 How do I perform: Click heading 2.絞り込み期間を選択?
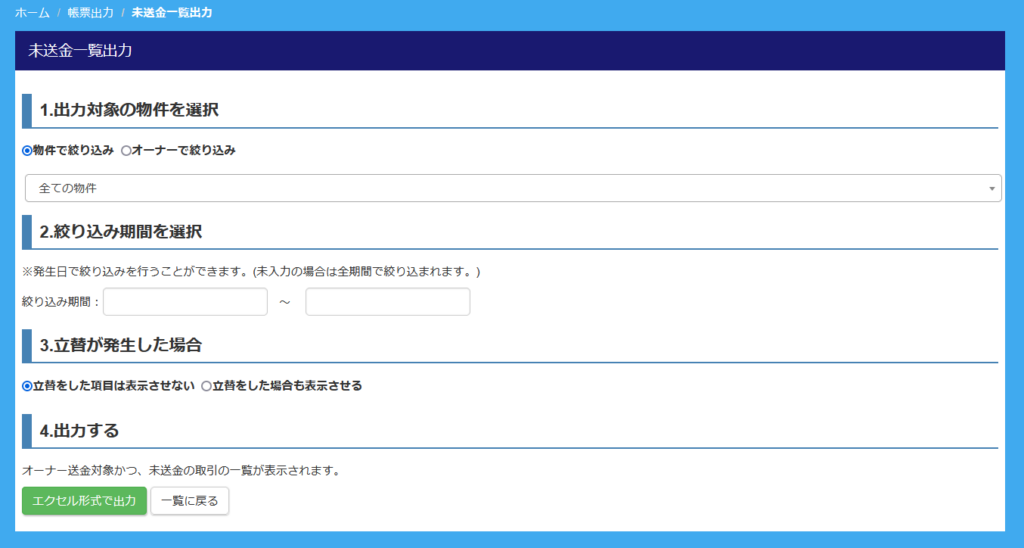tap(121, 232)
